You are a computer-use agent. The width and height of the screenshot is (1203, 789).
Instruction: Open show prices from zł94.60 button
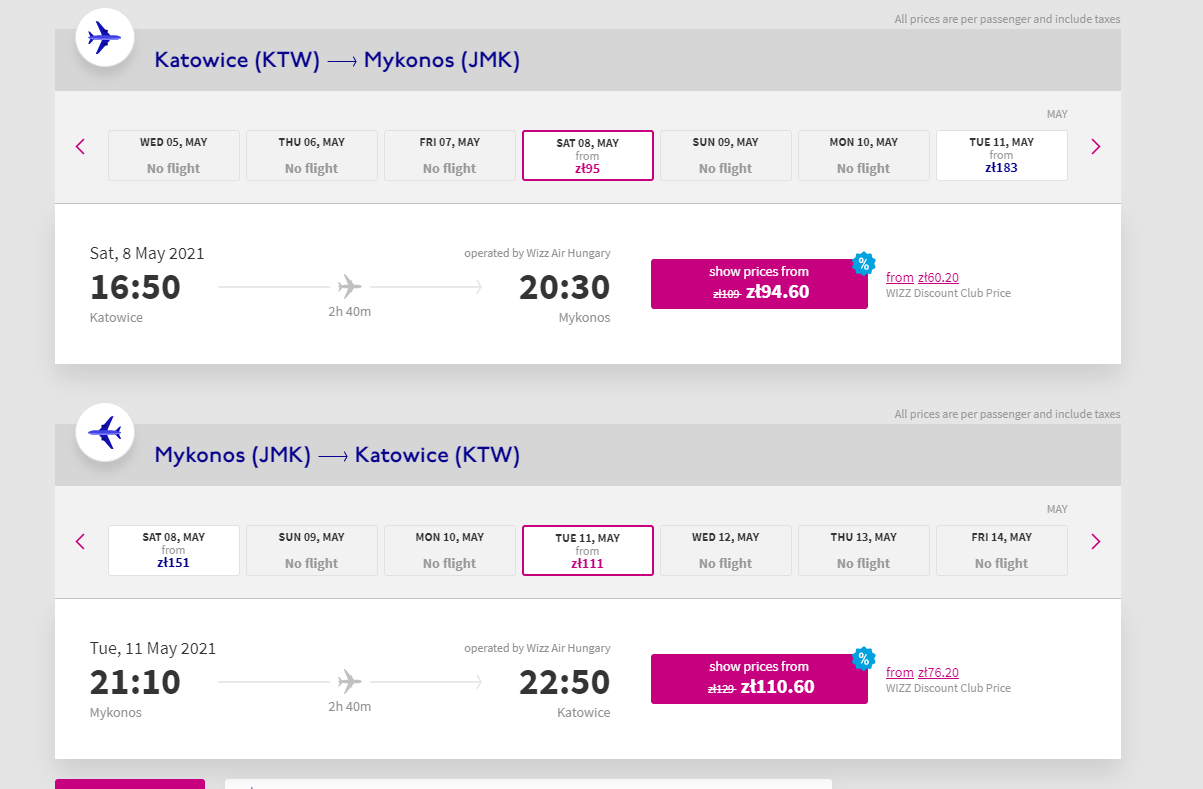[x=759, y=284]
